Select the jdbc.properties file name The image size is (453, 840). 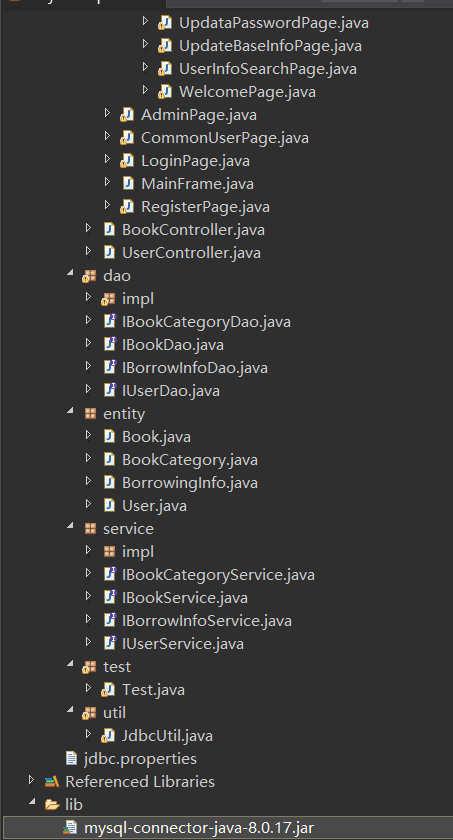(x=140, y=759)
